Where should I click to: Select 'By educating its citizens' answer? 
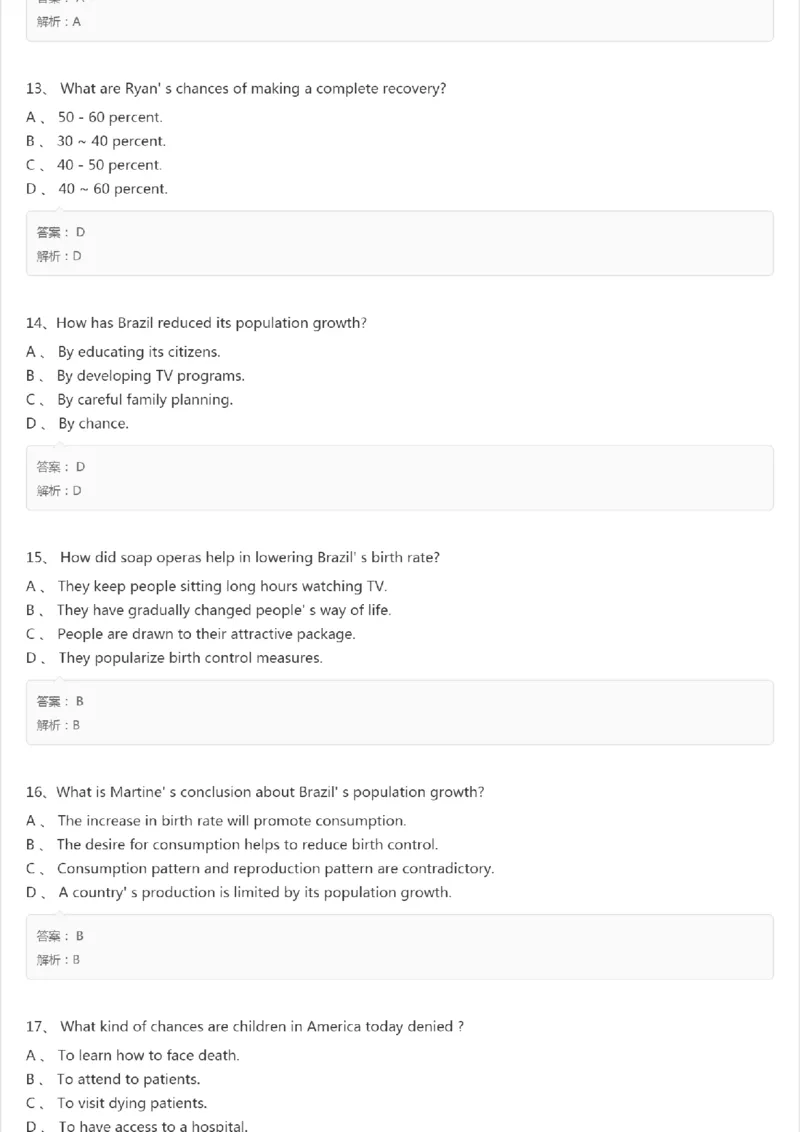click(x=138, y=352)
